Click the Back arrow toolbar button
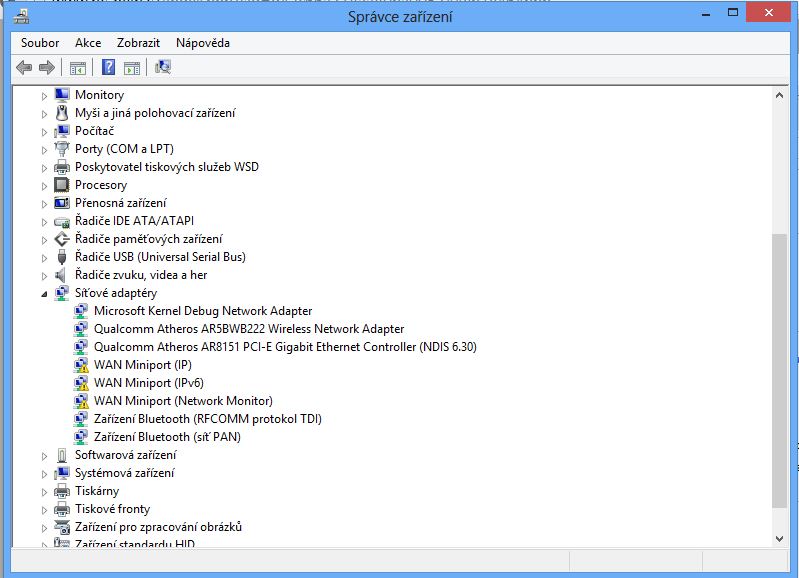This screenshot has height=578, width=799. pos(24,67)
